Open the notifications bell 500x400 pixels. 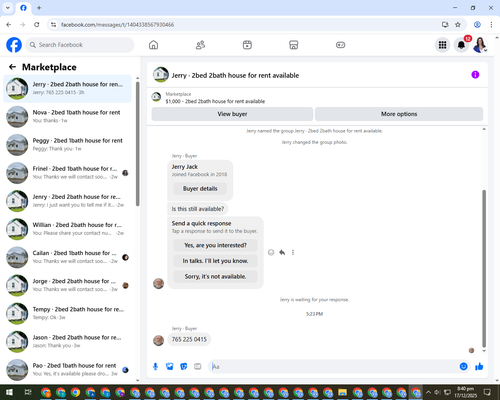pos(461,45)
